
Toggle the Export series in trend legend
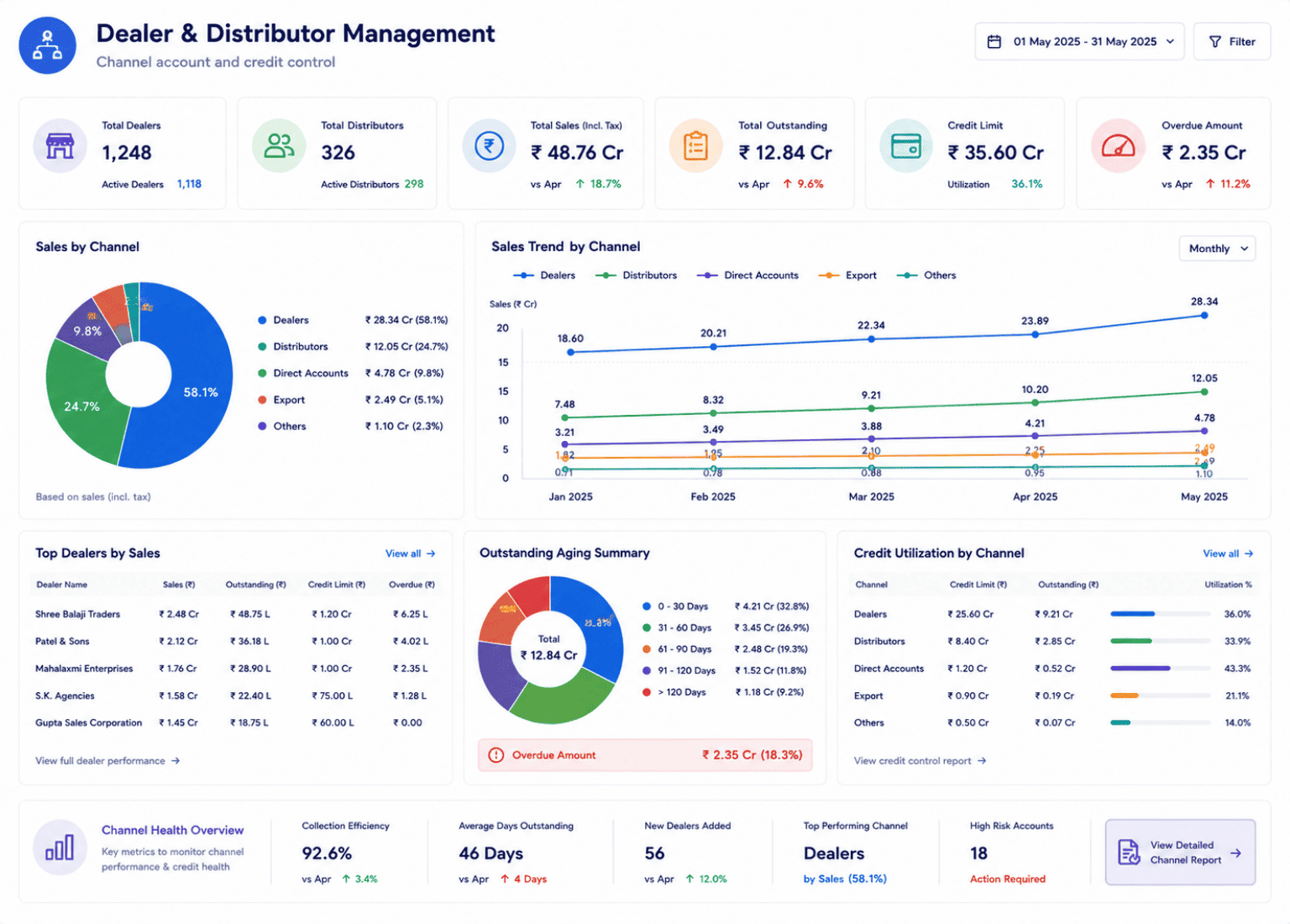(847, 276)
